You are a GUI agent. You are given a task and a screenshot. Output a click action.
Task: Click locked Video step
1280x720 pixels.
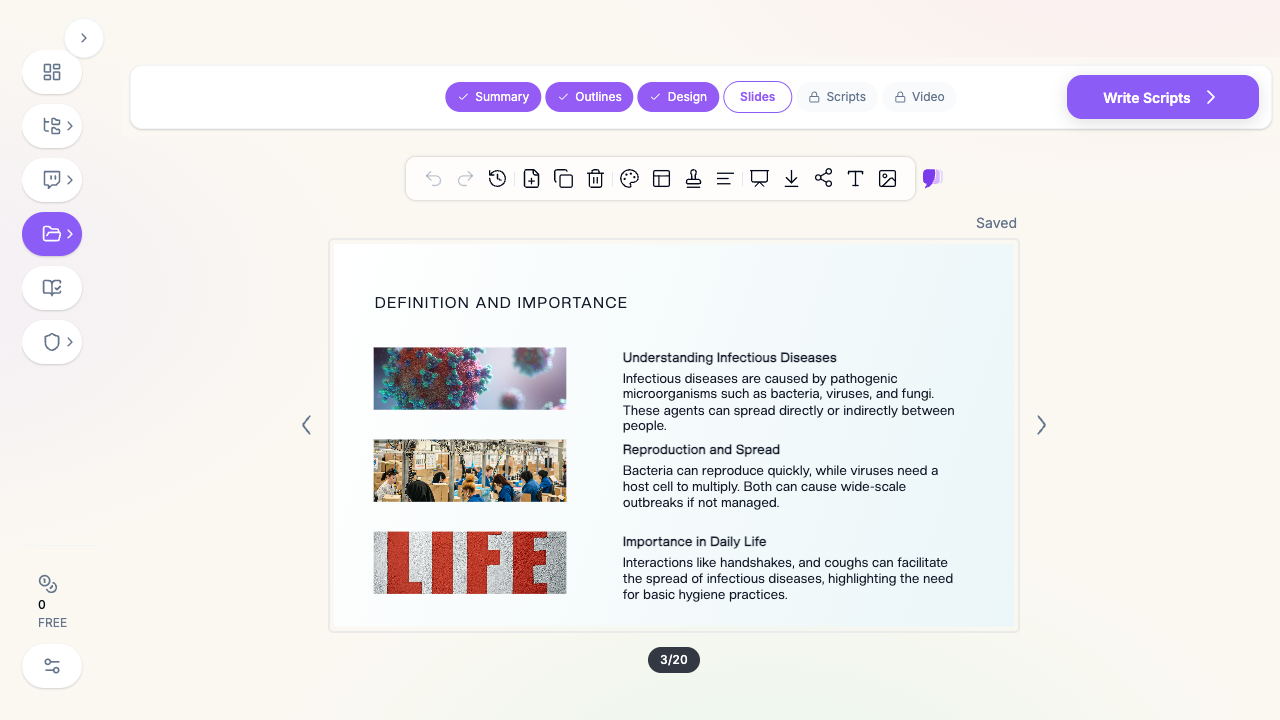[919, 97]
